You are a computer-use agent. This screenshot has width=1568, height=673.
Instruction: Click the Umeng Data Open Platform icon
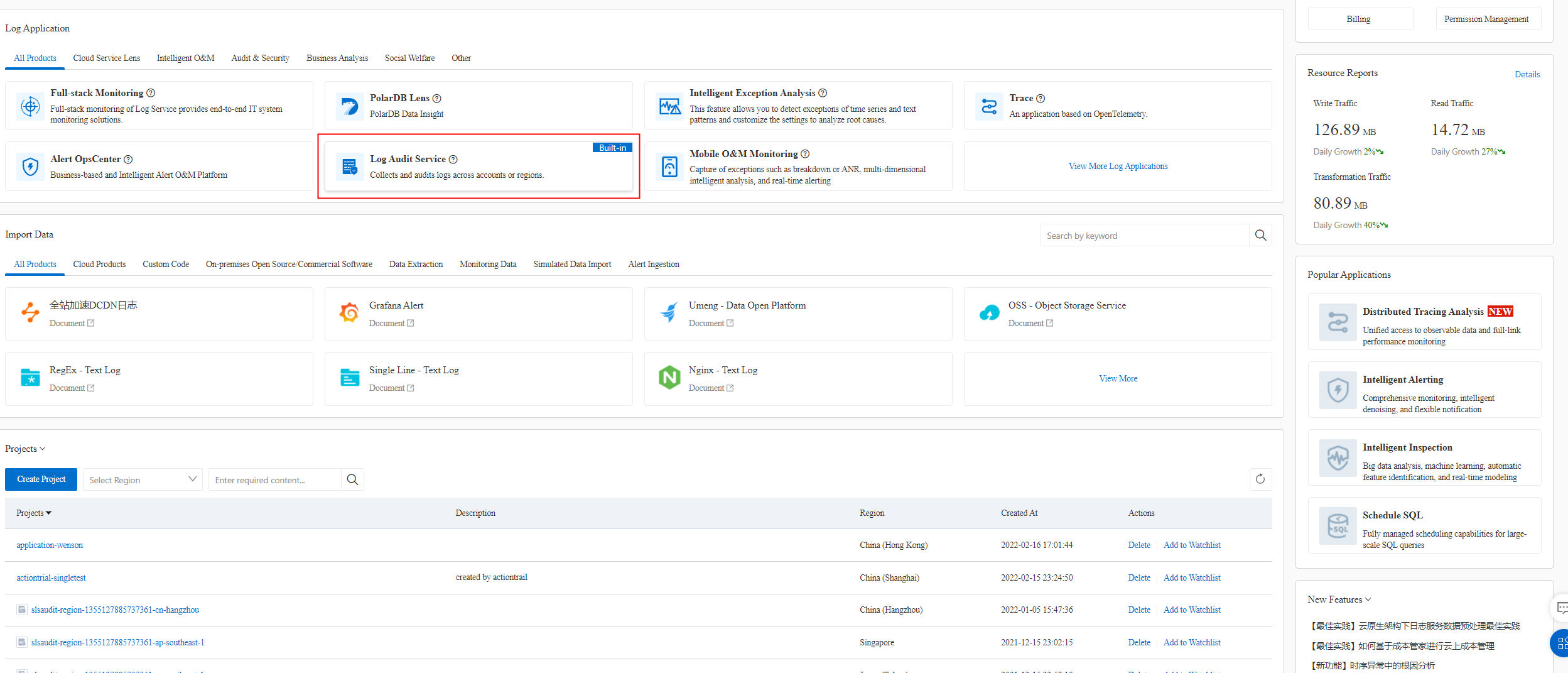coord(669,312)
